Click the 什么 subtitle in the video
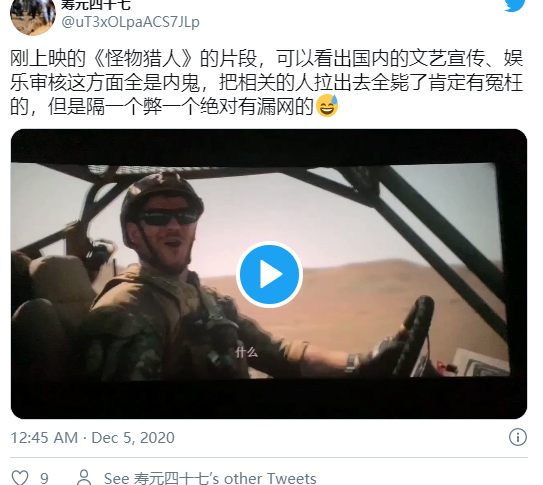The width and height of the screenshot is (543, 485). click(x=247, y=352)
